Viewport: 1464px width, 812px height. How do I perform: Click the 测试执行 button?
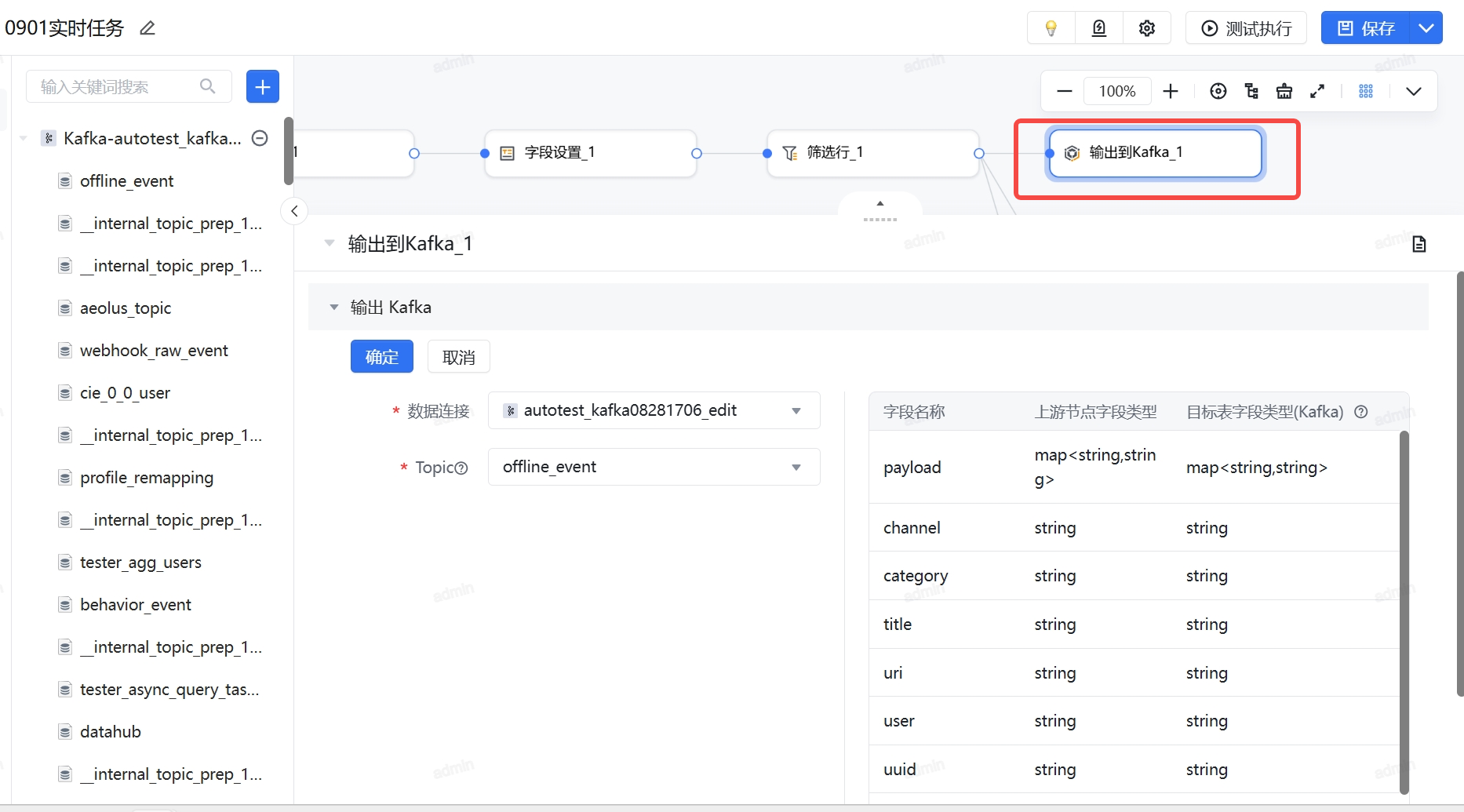click(x=1246, y=28)
